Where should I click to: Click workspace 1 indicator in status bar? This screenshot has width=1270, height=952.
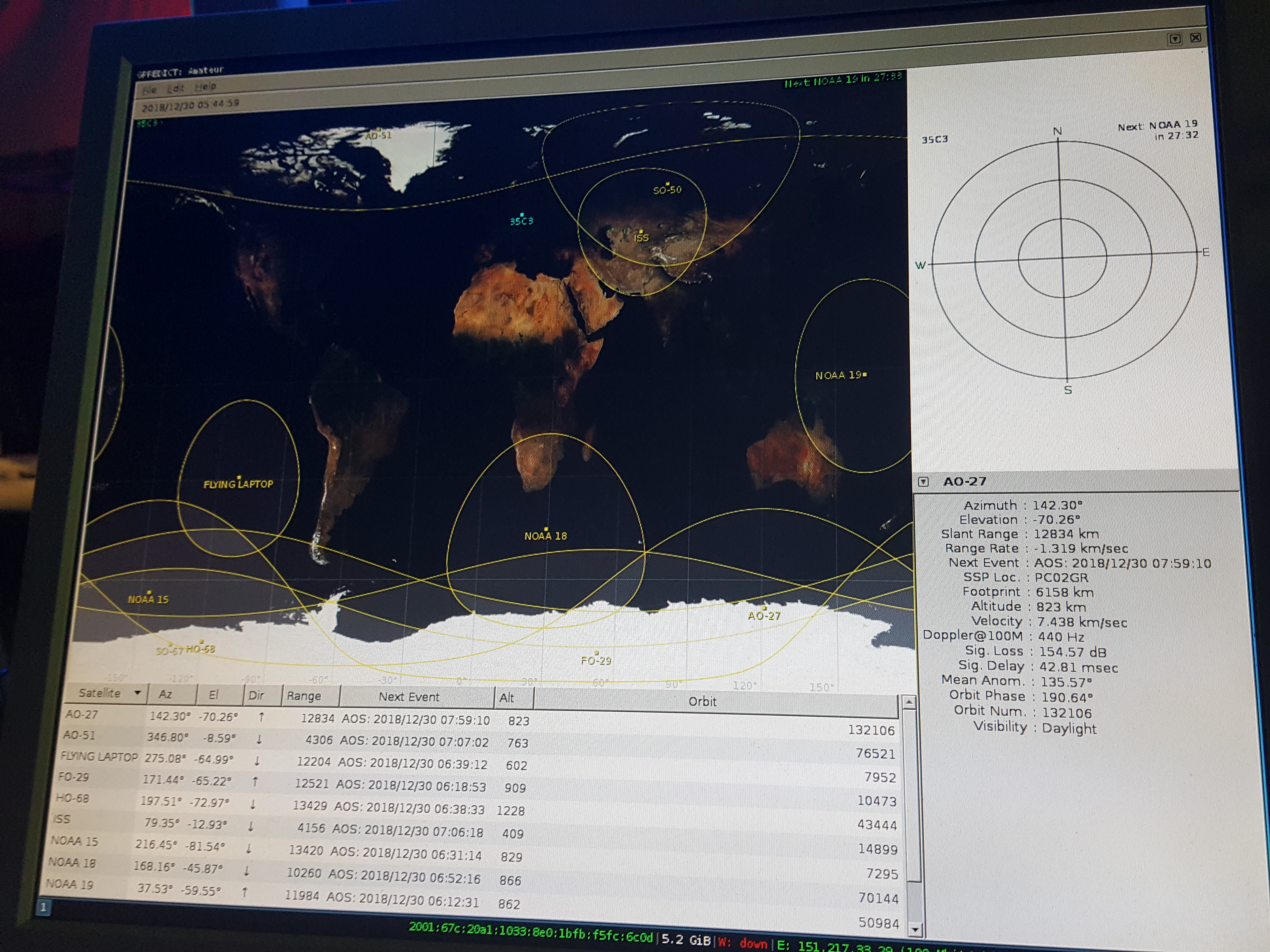coord(43,908)
